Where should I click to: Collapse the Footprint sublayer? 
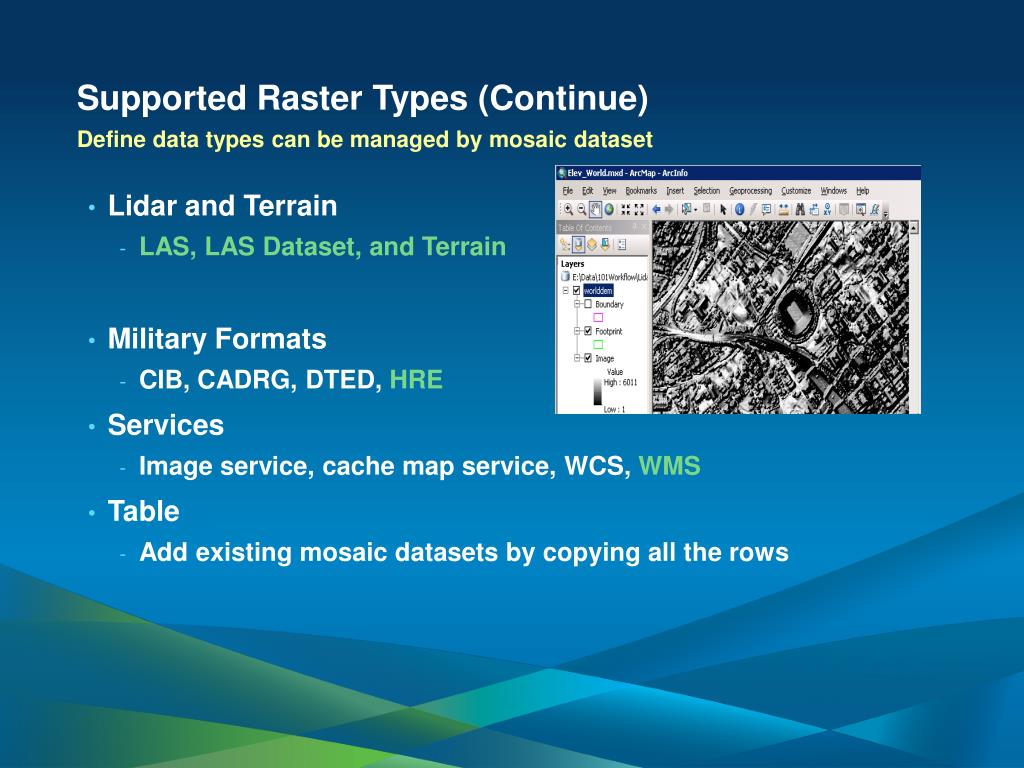[x=577, y=331]
